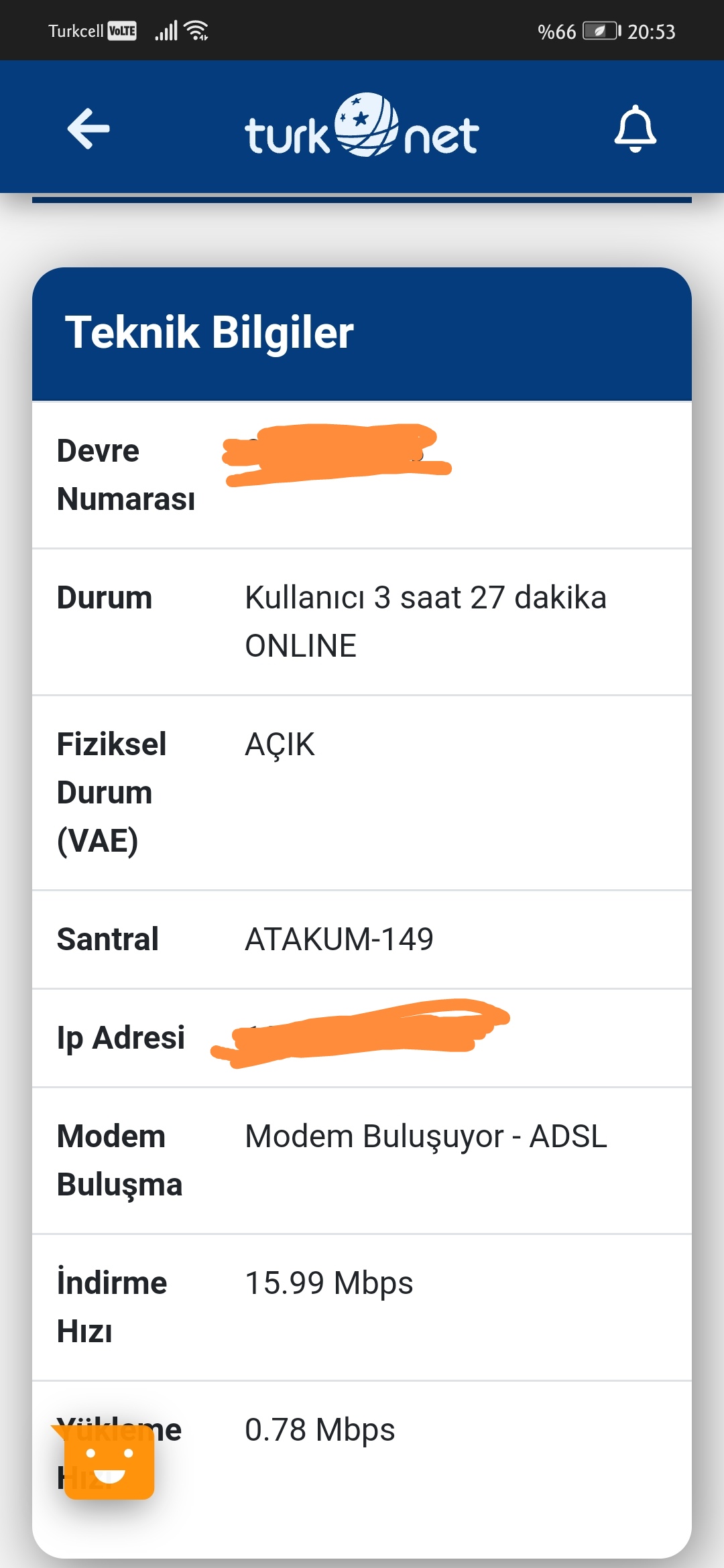Open the orange chatbot smiley icon
Screen dimensions: 724x1568
point(109,1461)
